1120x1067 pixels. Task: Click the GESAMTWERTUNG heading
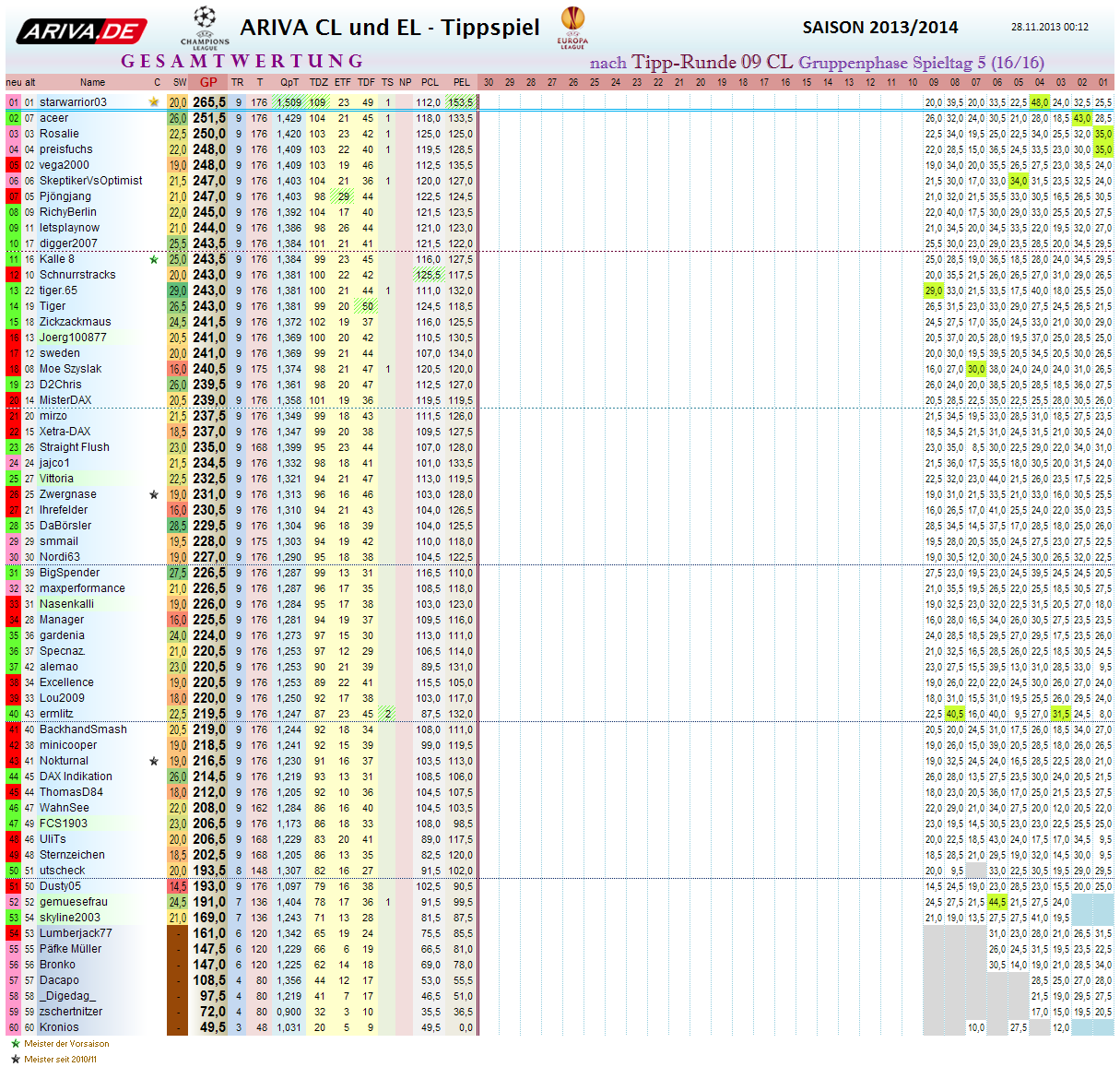tap(242, 62)
